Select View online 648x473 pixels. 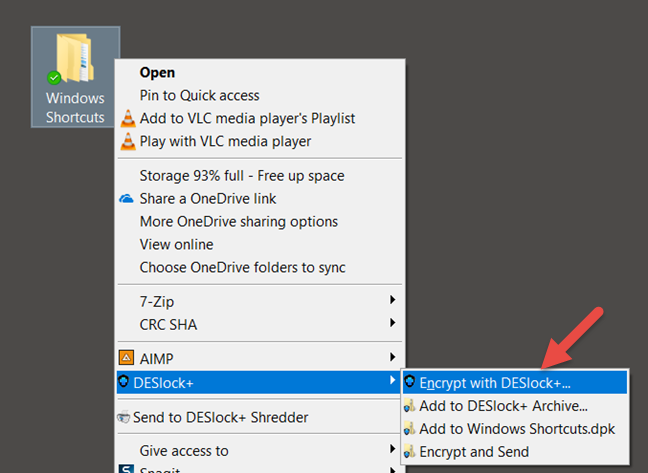(260, 245)
